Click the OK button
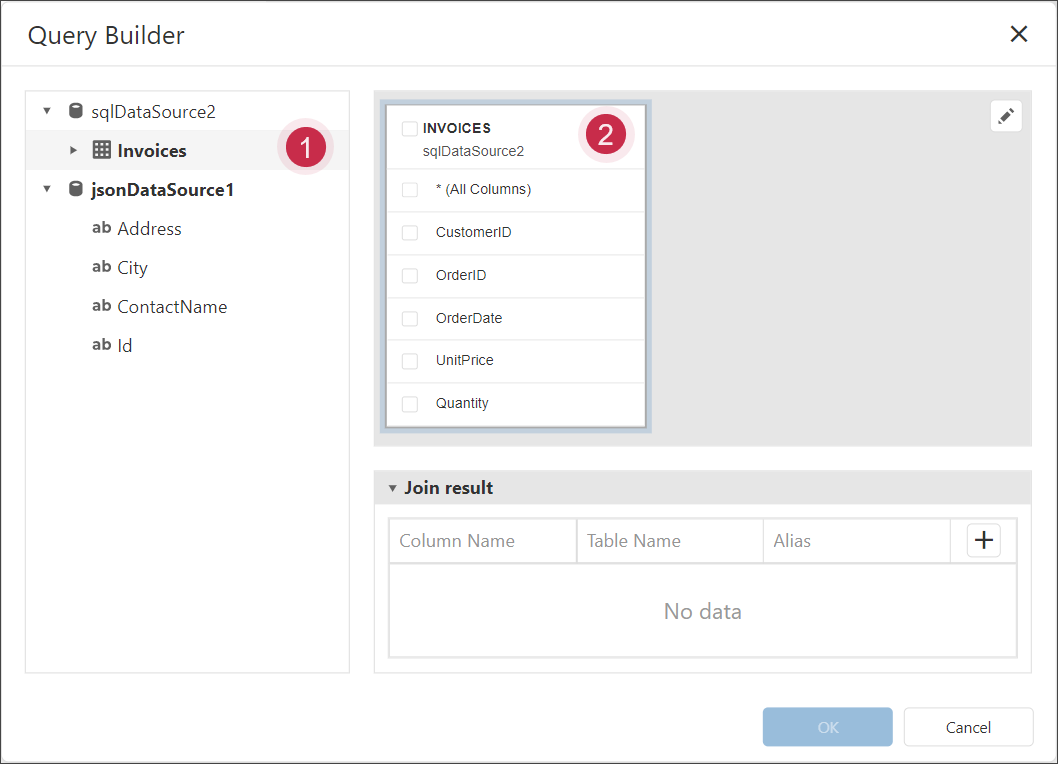 827,727
